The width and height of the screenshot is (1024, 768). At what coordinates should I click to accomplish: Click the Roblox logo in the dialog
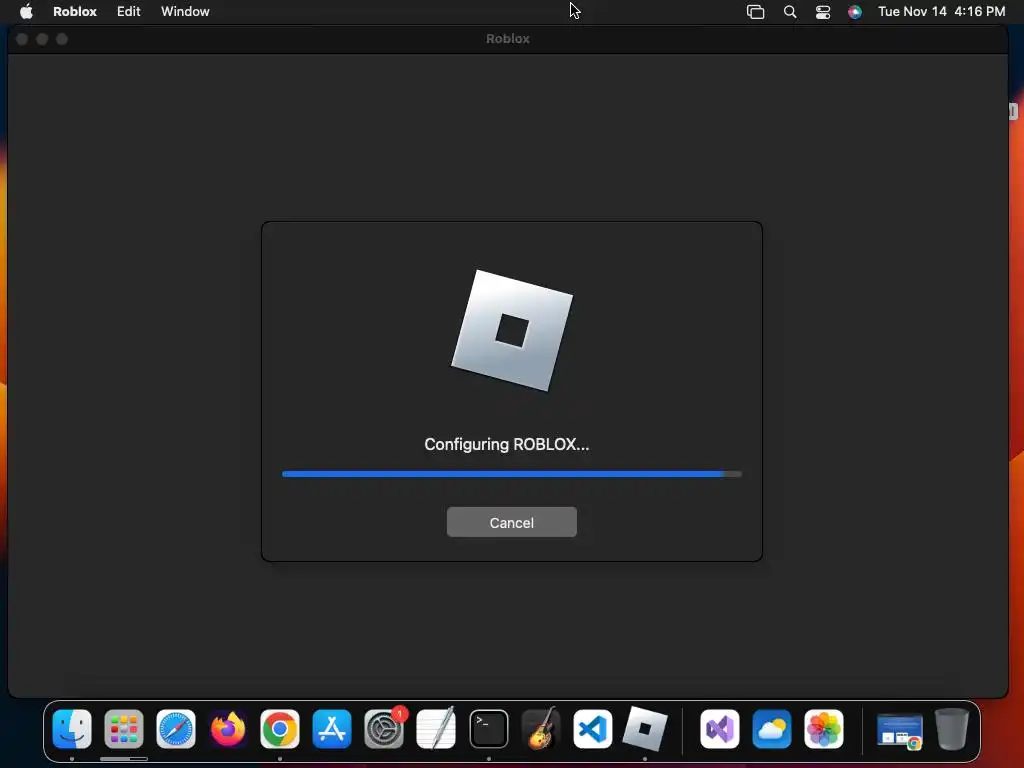512,330
